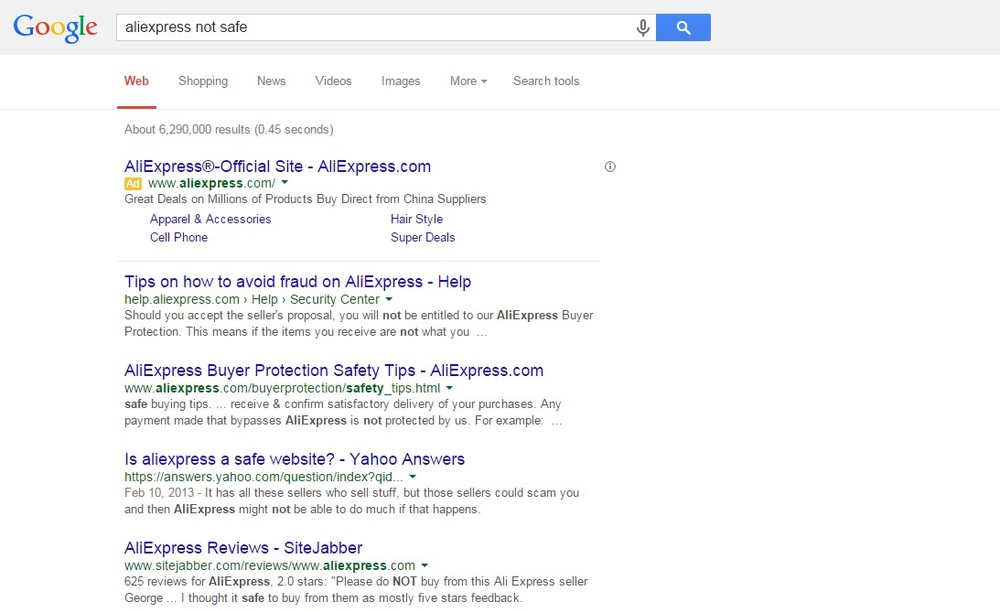Screen dimensions: 1000x610
Task: Expand arrow beside Security Center URL
Action: coord(389,299)
